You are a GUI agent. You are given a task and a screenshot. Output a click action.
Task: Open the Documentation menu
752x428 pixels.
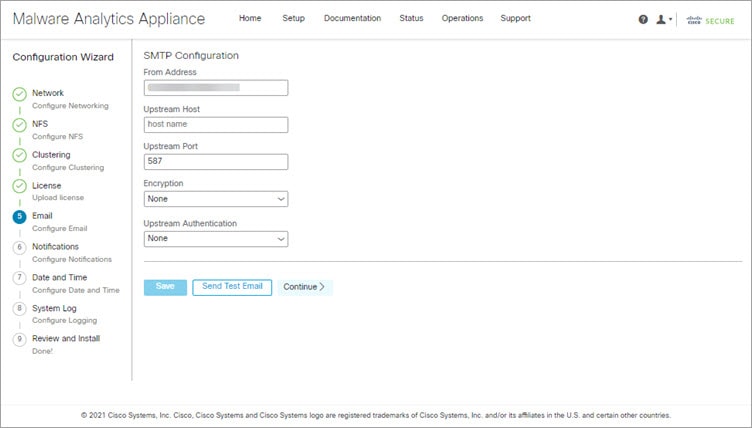point(352,18)
